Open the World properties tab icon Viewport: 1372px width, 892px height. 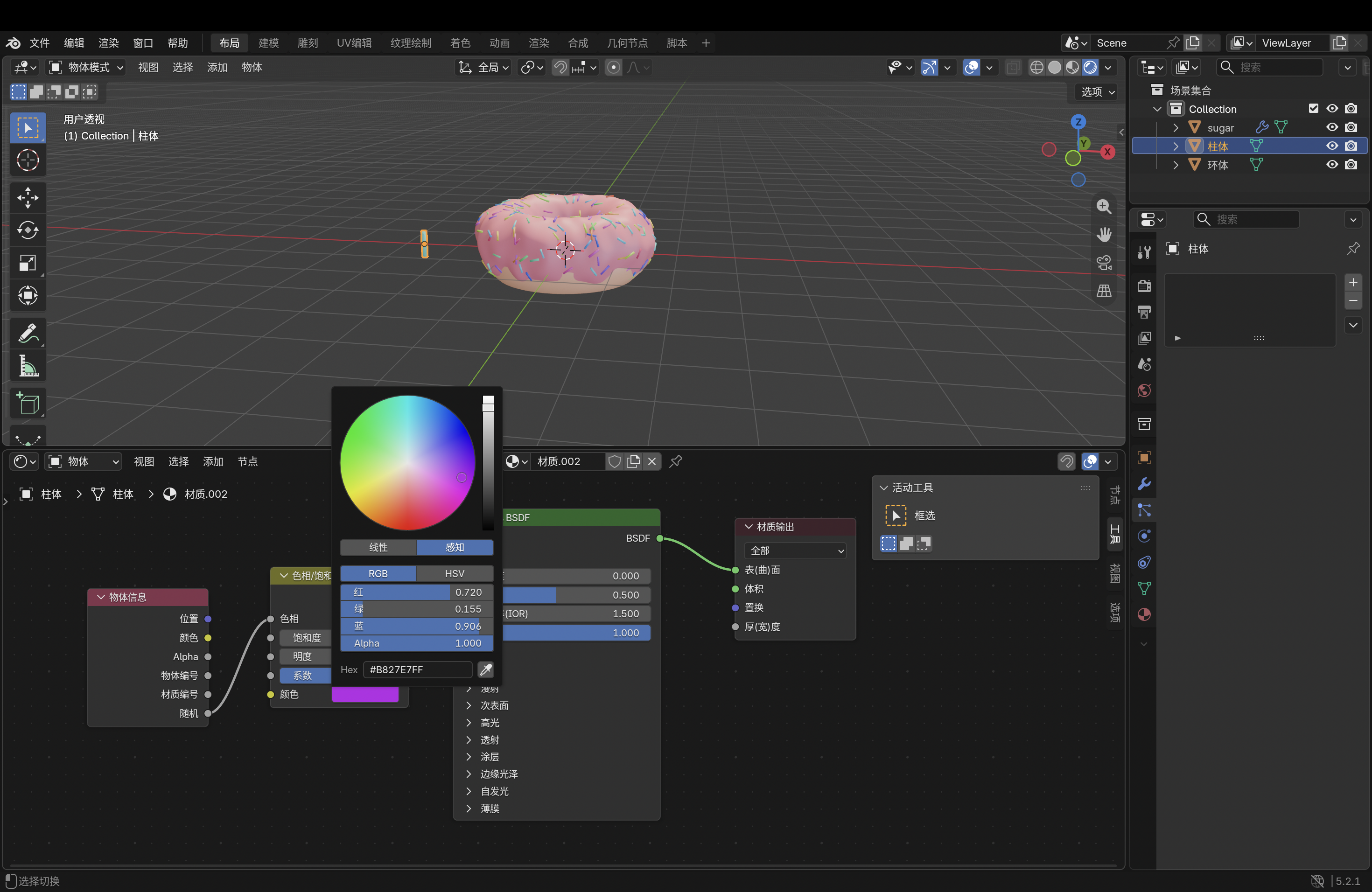click(x=1144, y=390)
